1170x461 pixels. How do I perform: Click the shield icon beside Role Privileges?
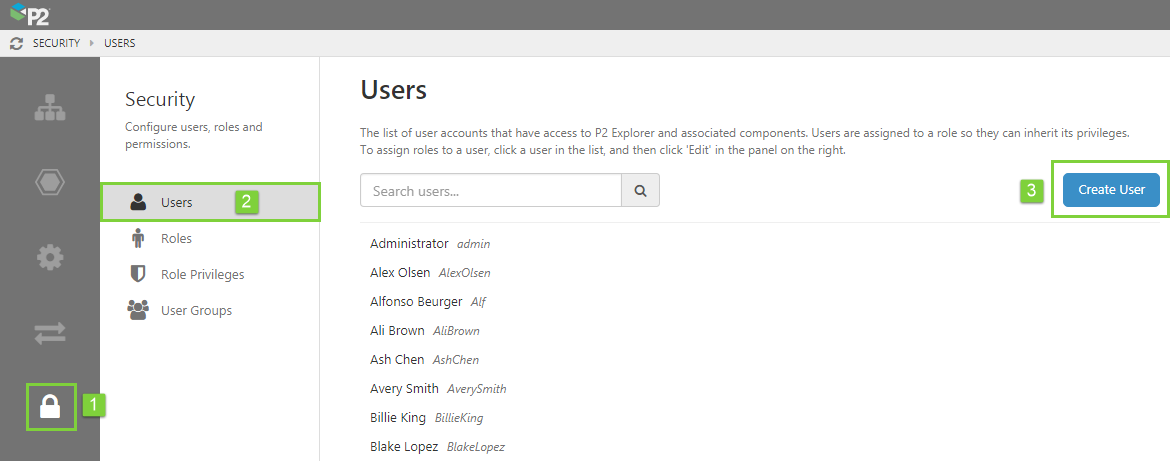pyautogui.click(x=139, y=274)
